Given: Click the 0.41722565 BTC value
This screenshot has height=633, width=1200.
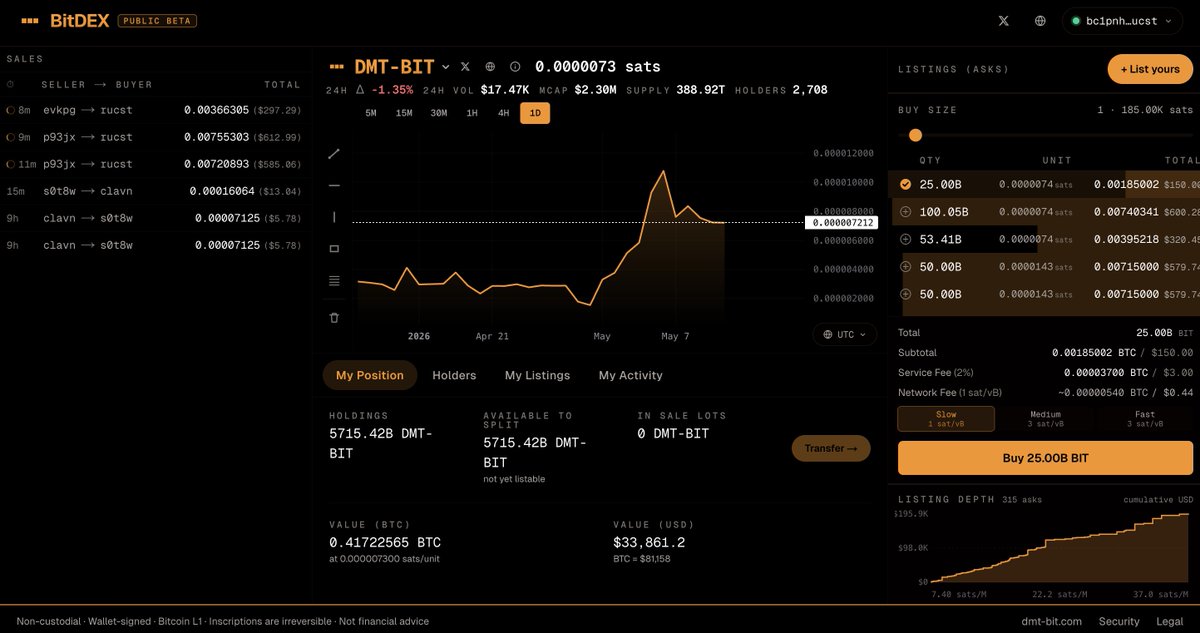Looking at the screenshot, I should 385,542.
